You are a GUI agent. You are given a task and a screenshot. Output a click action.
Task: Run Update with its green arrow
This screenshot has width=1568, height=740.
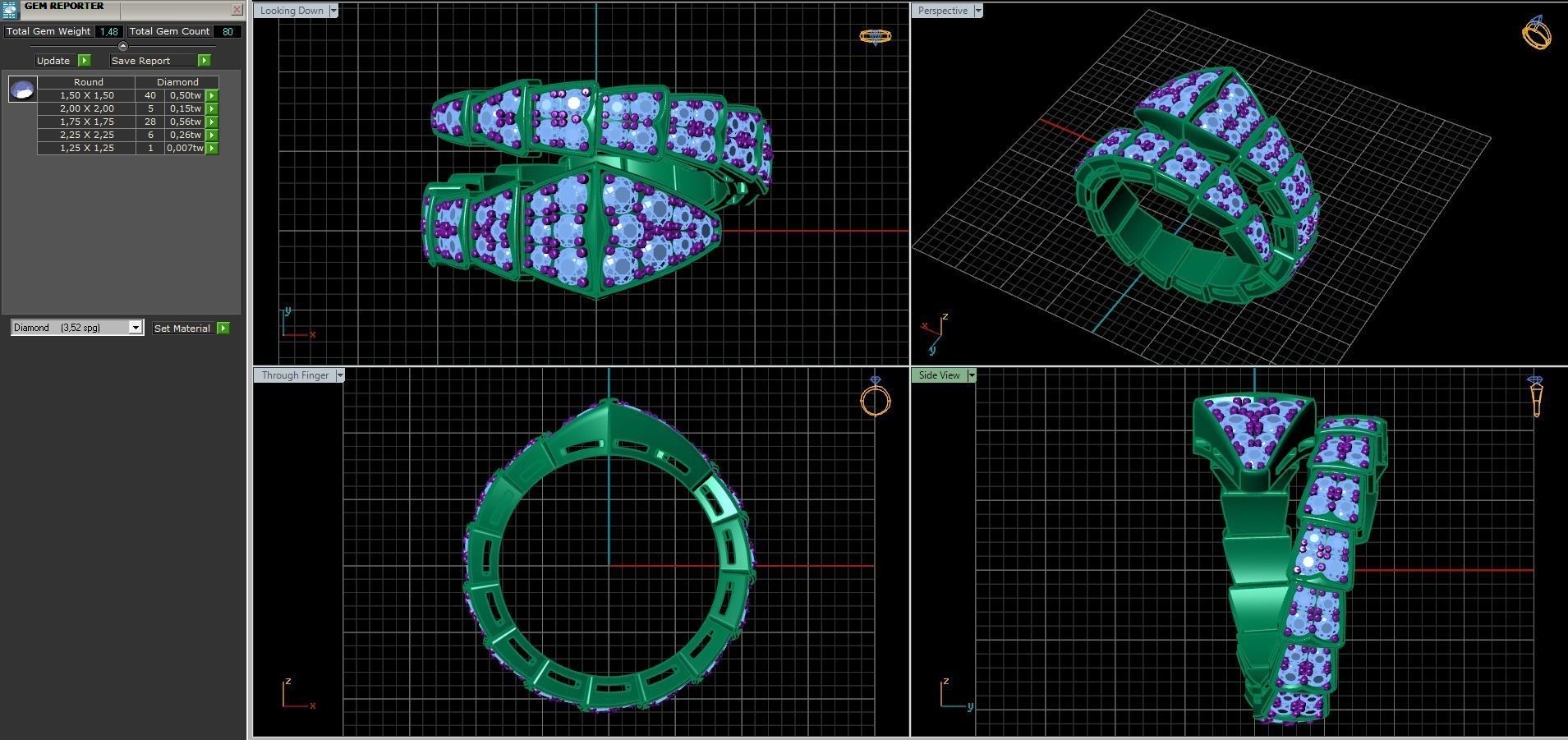tap(84, 61)
